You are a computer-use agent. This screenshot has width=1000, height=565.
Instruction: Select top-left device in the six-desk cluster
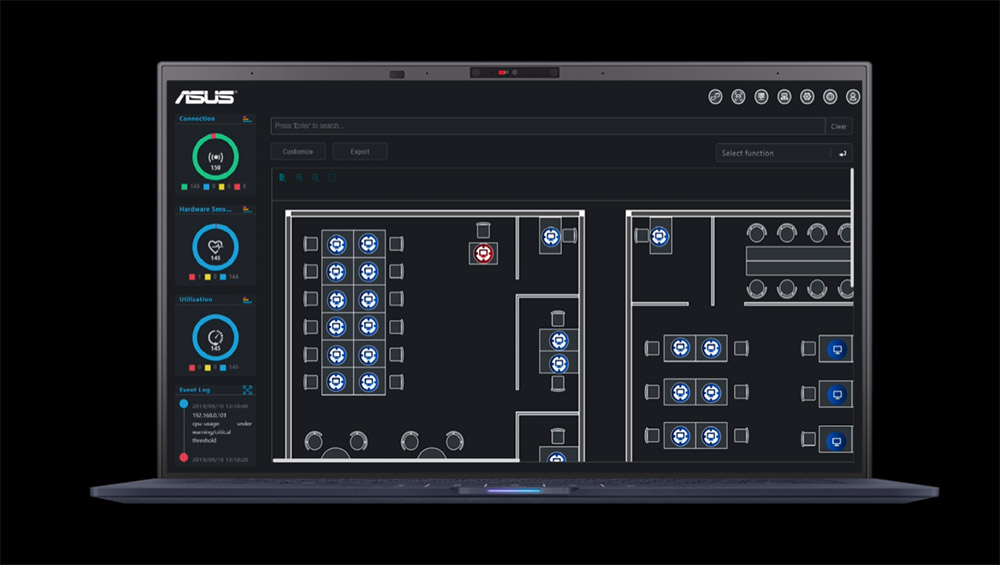680,348
